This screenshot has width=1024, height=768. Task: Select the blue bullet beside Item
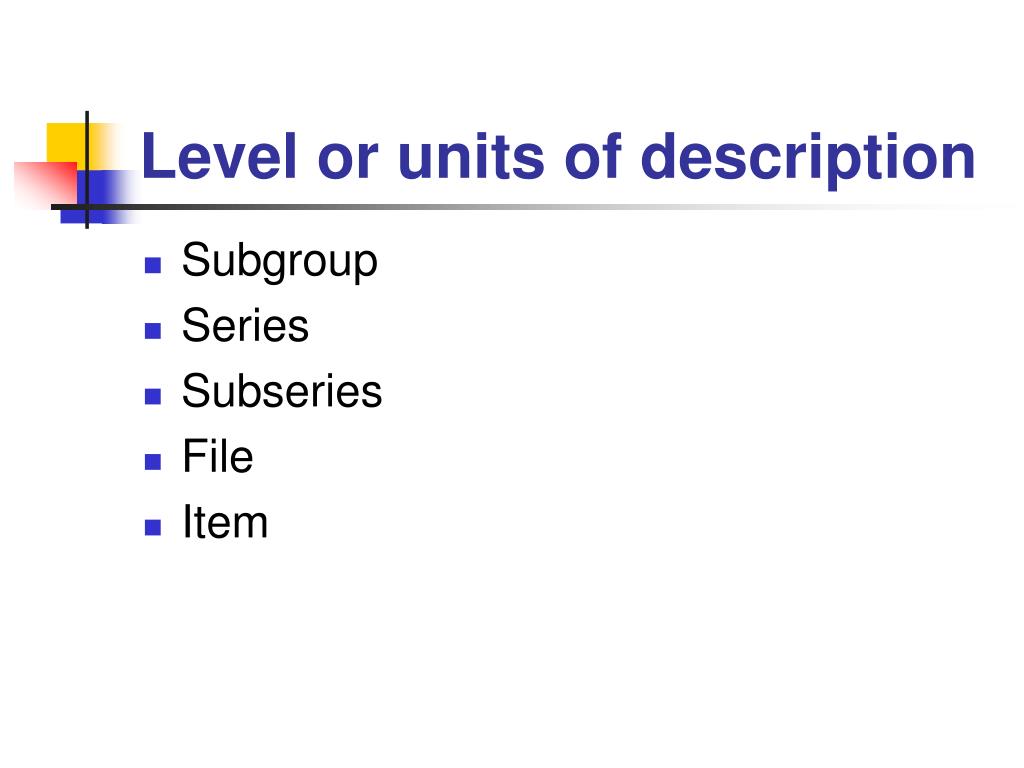pyautogui.click(x=153, y=527)
